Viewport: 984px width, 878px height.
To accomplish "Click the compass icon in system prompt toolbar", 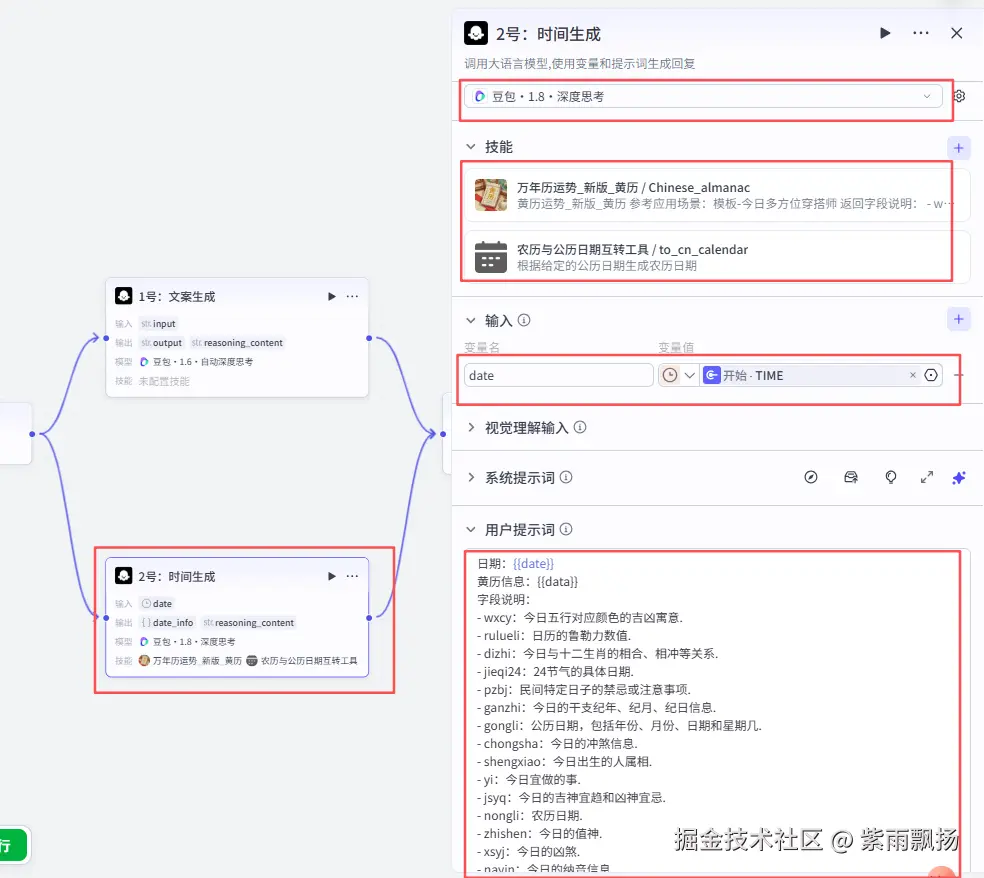I will click(x=811, y=478).
